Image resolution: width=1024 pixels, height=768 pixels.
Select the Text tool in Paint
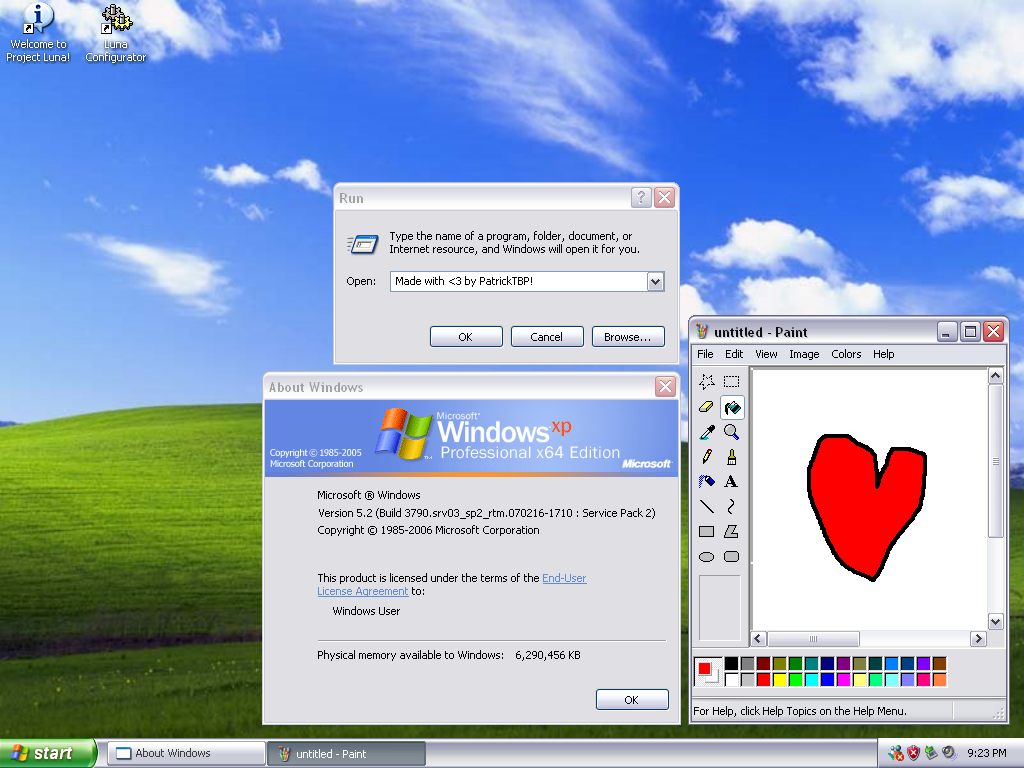click(x=731, y=481)
